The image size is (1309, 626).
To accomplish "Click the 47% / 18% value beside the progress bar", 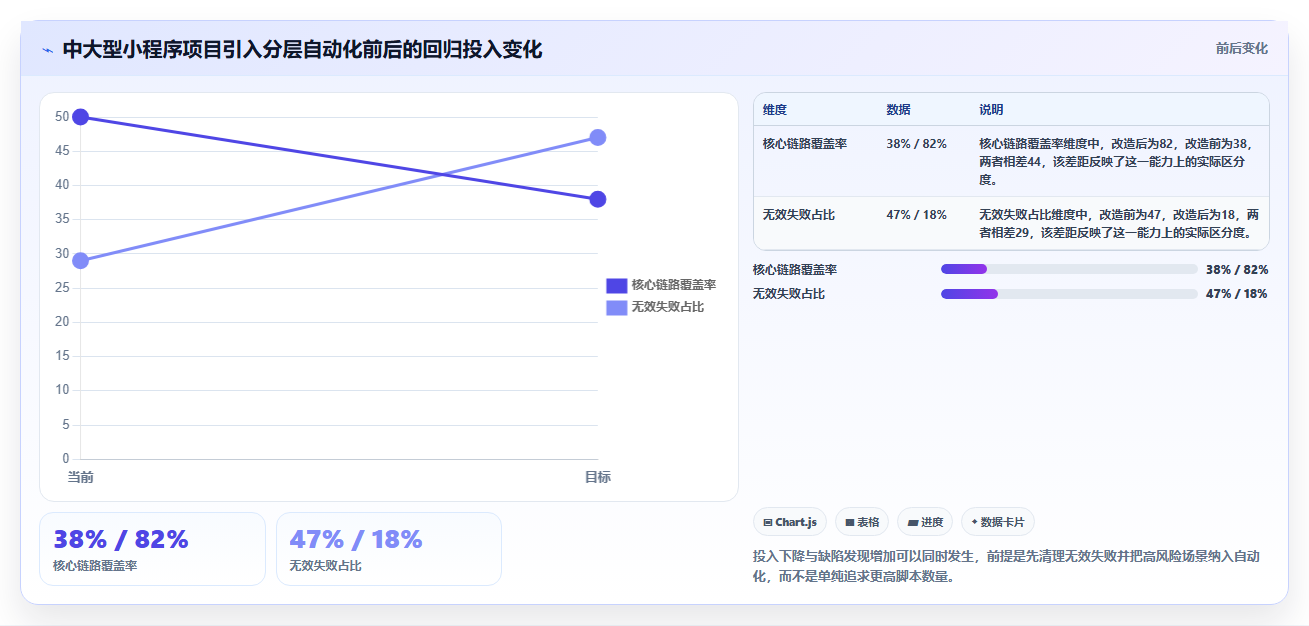I will [1237, 294].
